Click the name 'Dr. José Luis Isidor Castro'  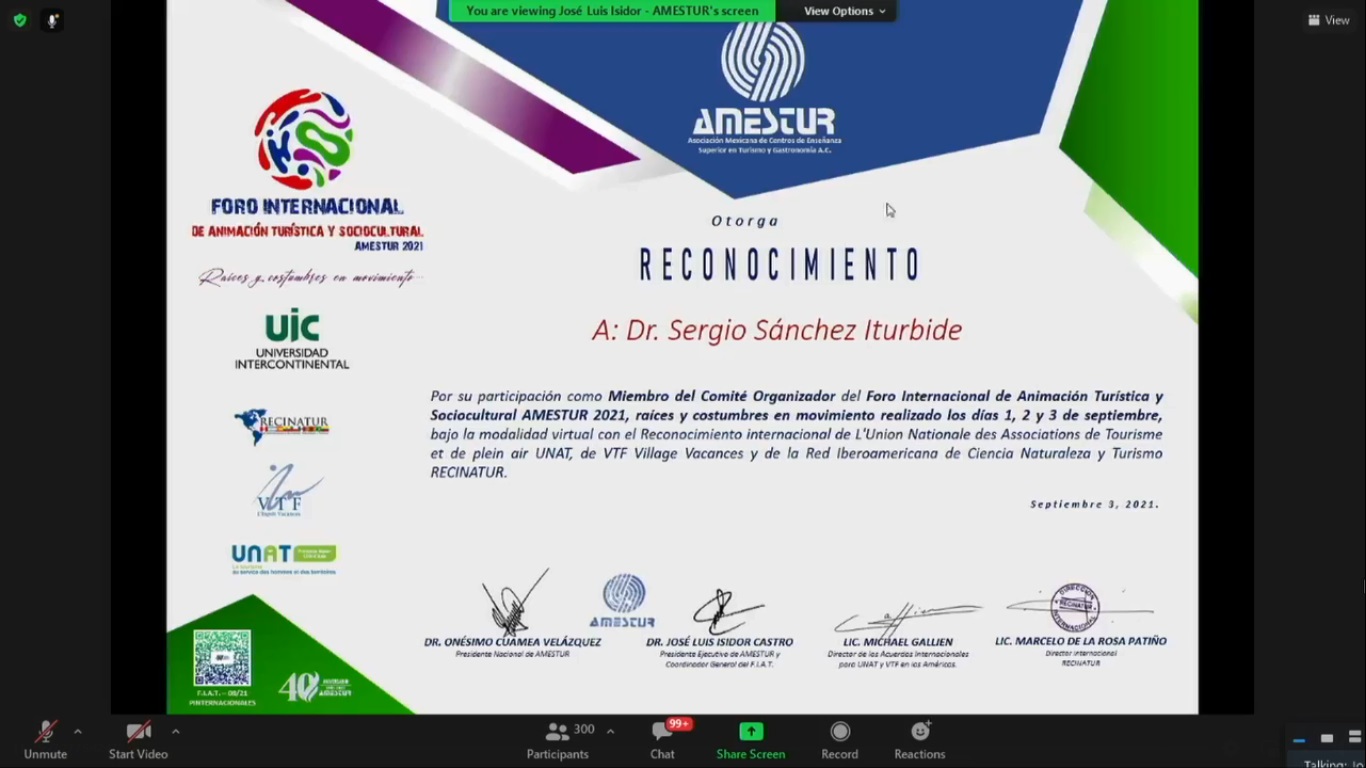click(x=719, y=642)
